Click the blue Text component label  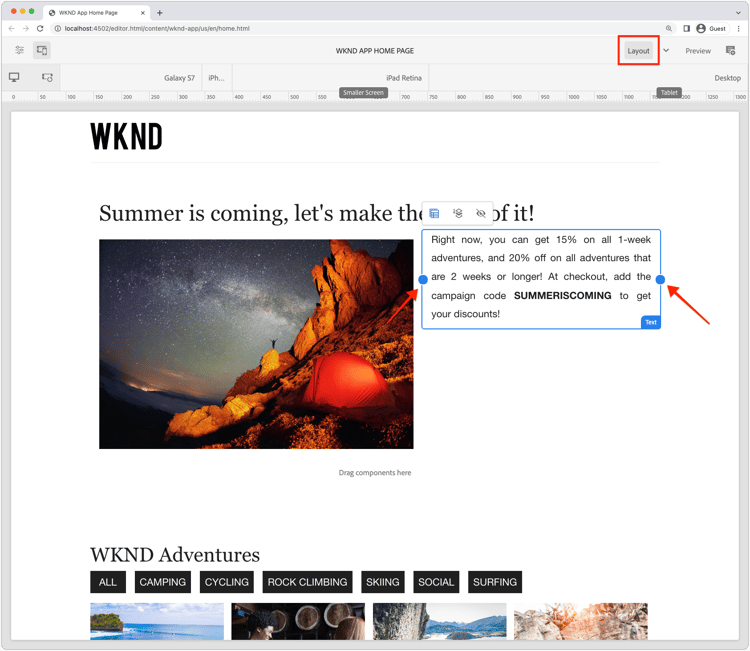[651, 322]
